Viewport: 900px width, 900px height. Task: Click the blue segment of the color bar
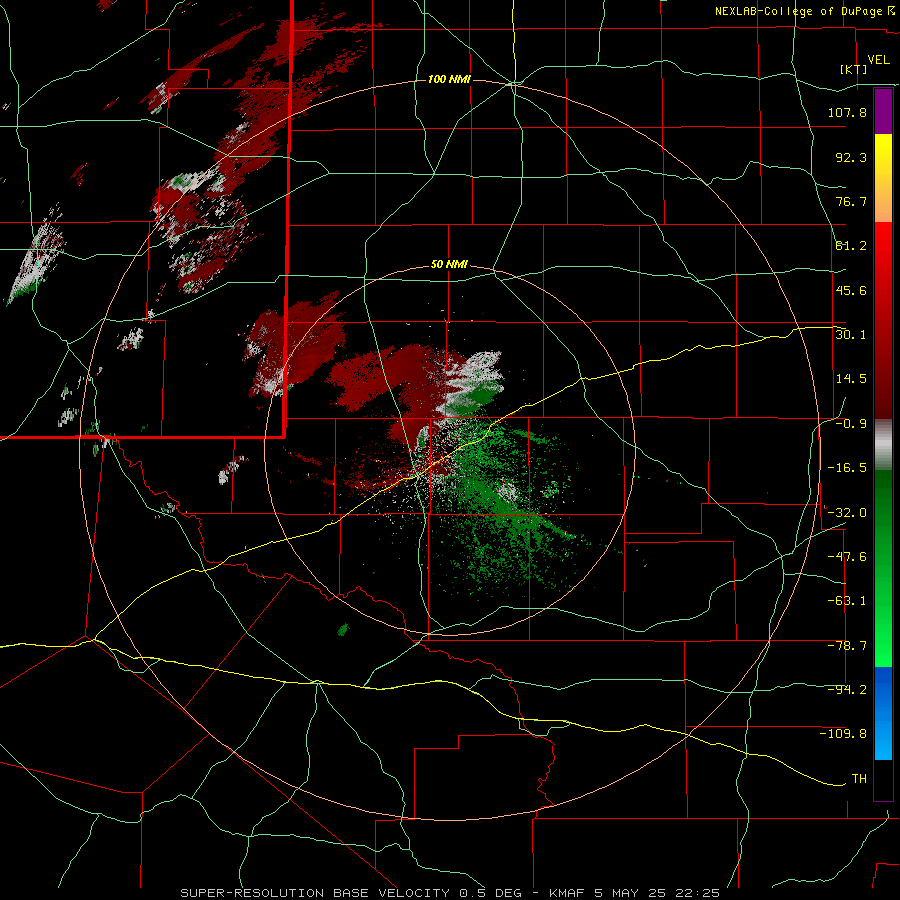(883, 713)
